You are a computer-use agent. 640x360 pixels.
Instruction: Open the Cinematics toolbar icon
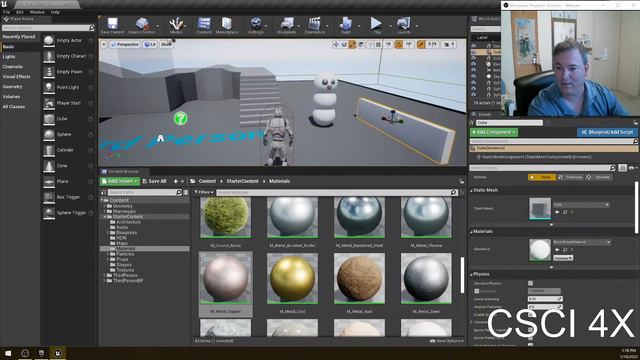315,25
